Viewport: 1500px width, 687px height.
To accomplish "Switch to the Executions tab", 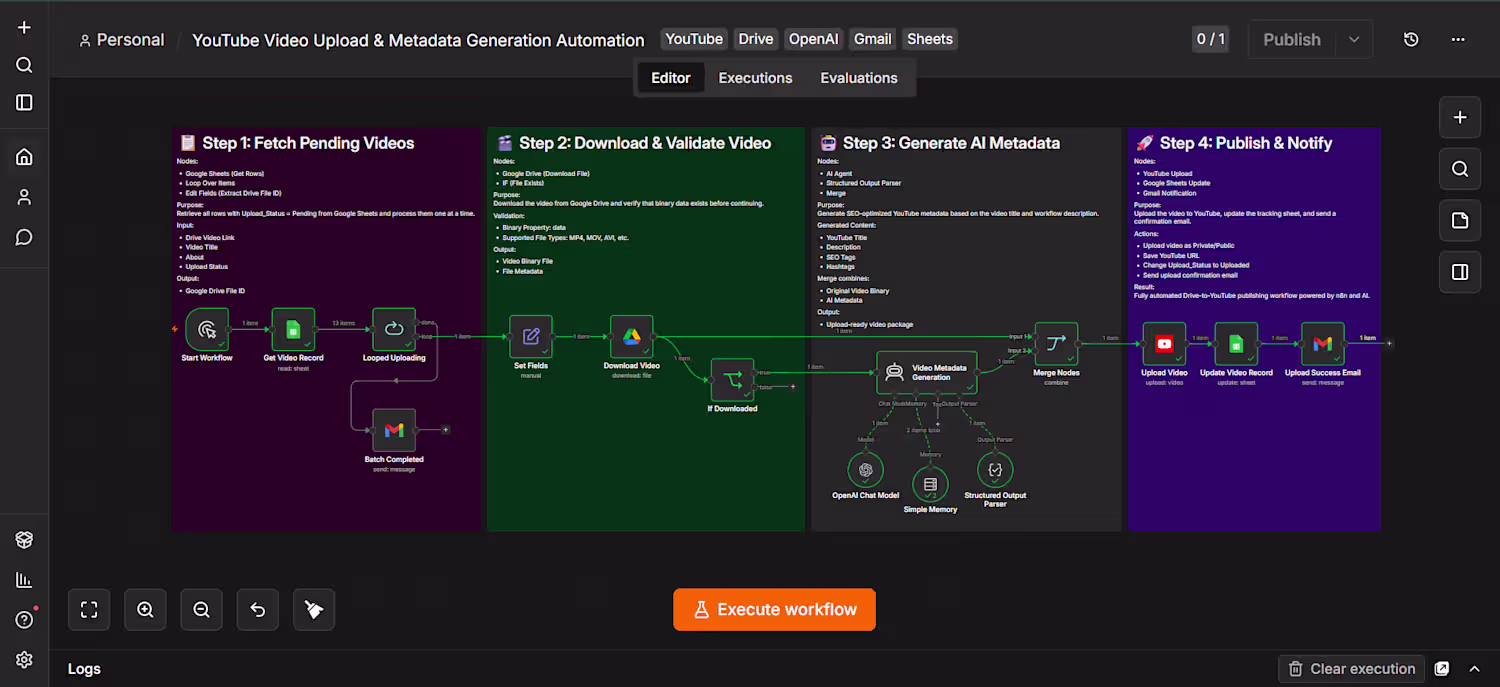I will pos(755,78).
